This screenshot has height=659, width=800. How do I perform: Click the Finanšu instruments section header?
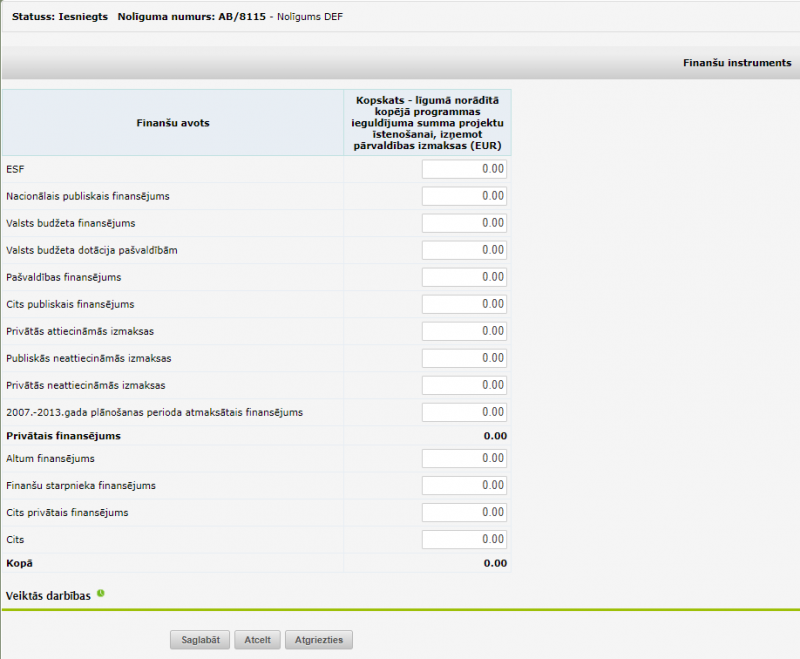click(737, 63)
